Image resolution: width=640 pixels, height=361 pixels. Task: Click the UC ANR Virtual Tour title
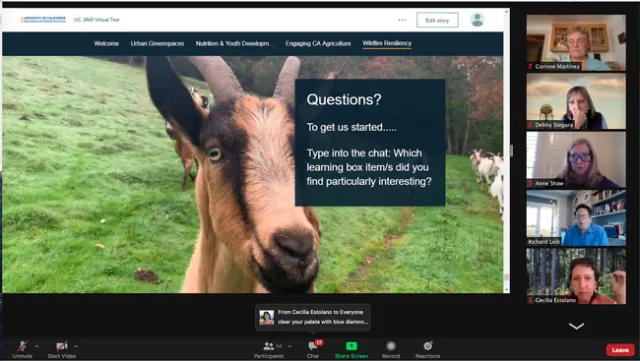click(97, 20)
